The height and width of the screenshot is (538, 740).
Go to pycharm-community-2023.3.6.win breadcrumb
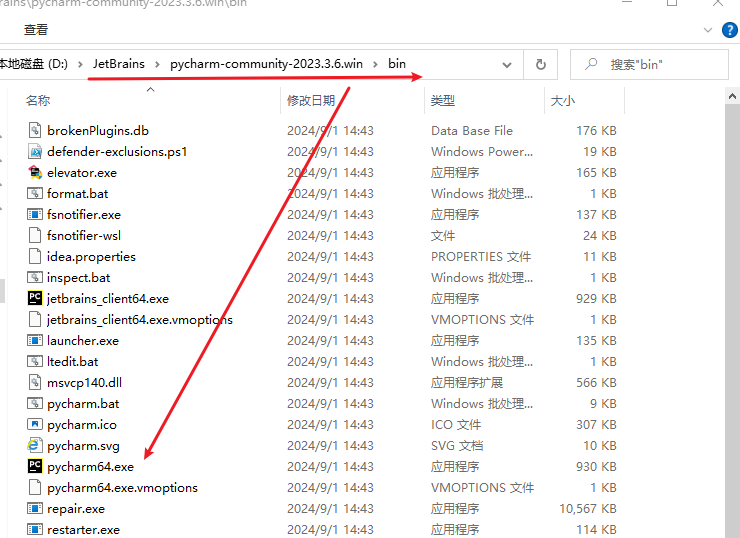(x=267, y=64)
